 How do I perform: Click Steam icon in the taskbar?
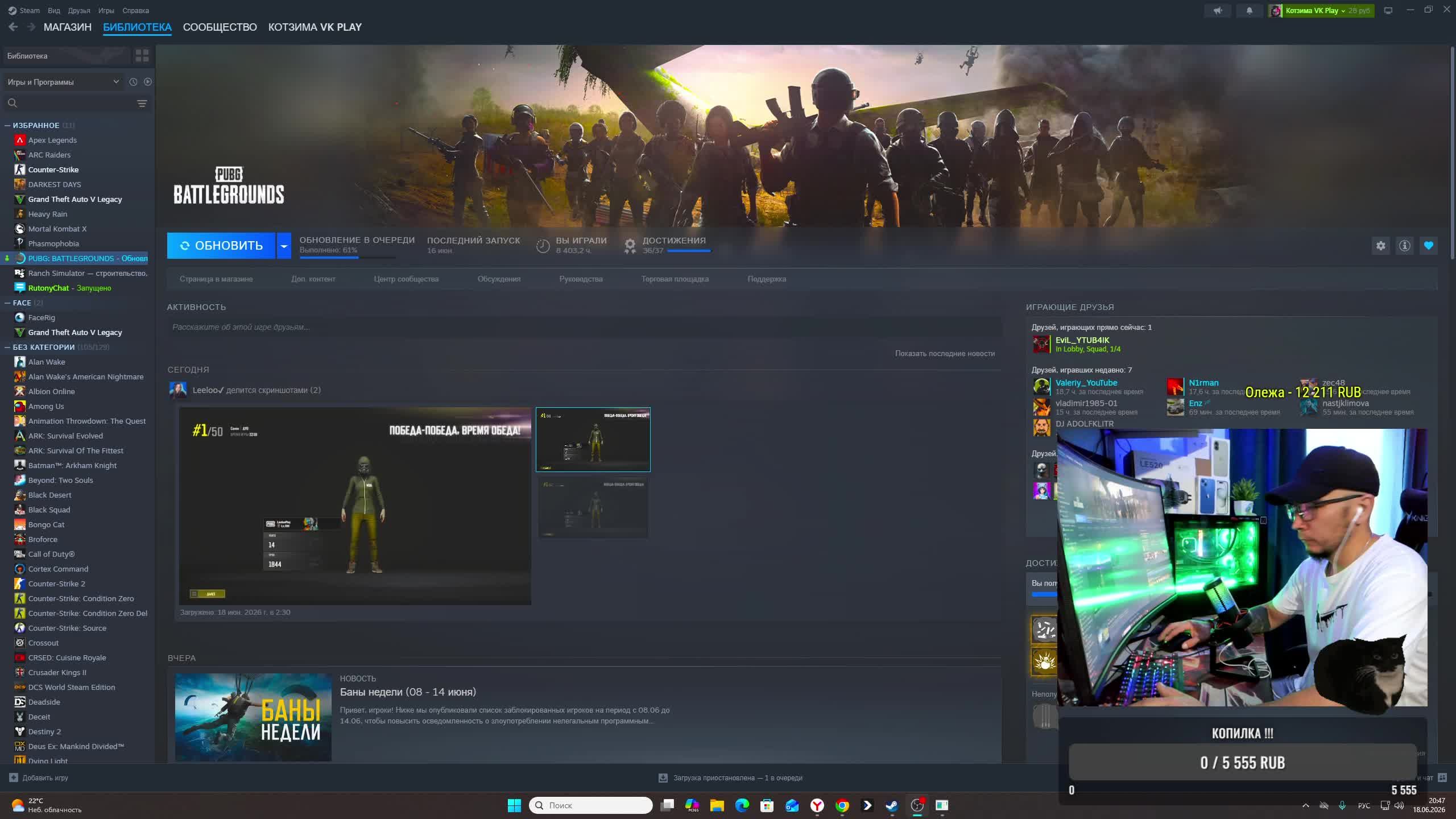point(892,805)
